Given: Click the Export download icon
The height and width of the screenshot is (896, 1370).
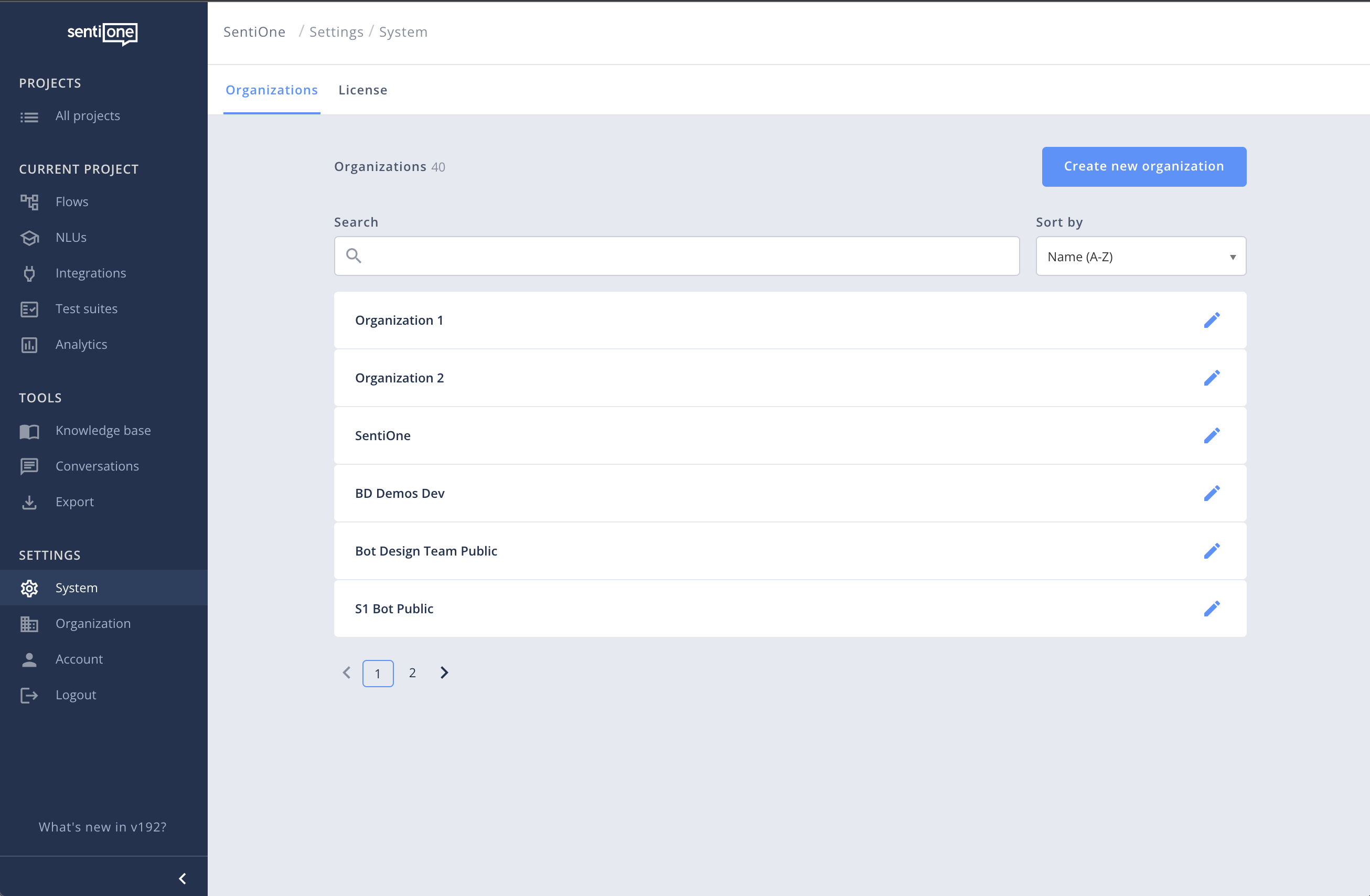Looking at the screenshot, I should (x=29, y=503).
